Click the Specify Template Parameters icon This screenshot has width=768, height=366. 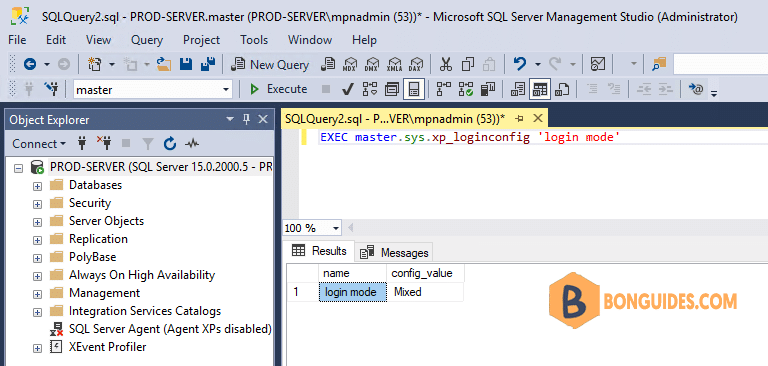696,89
